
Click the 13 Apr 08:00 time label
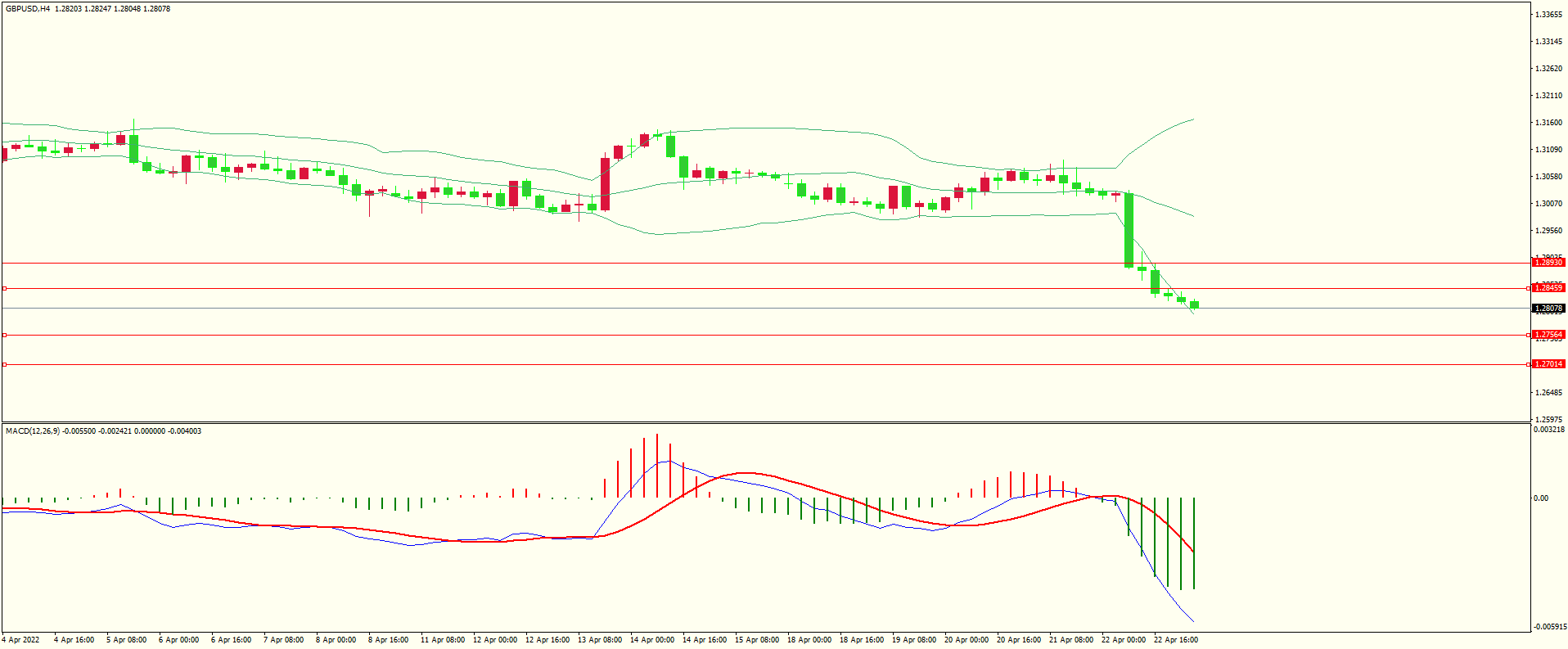pos(599,640)
